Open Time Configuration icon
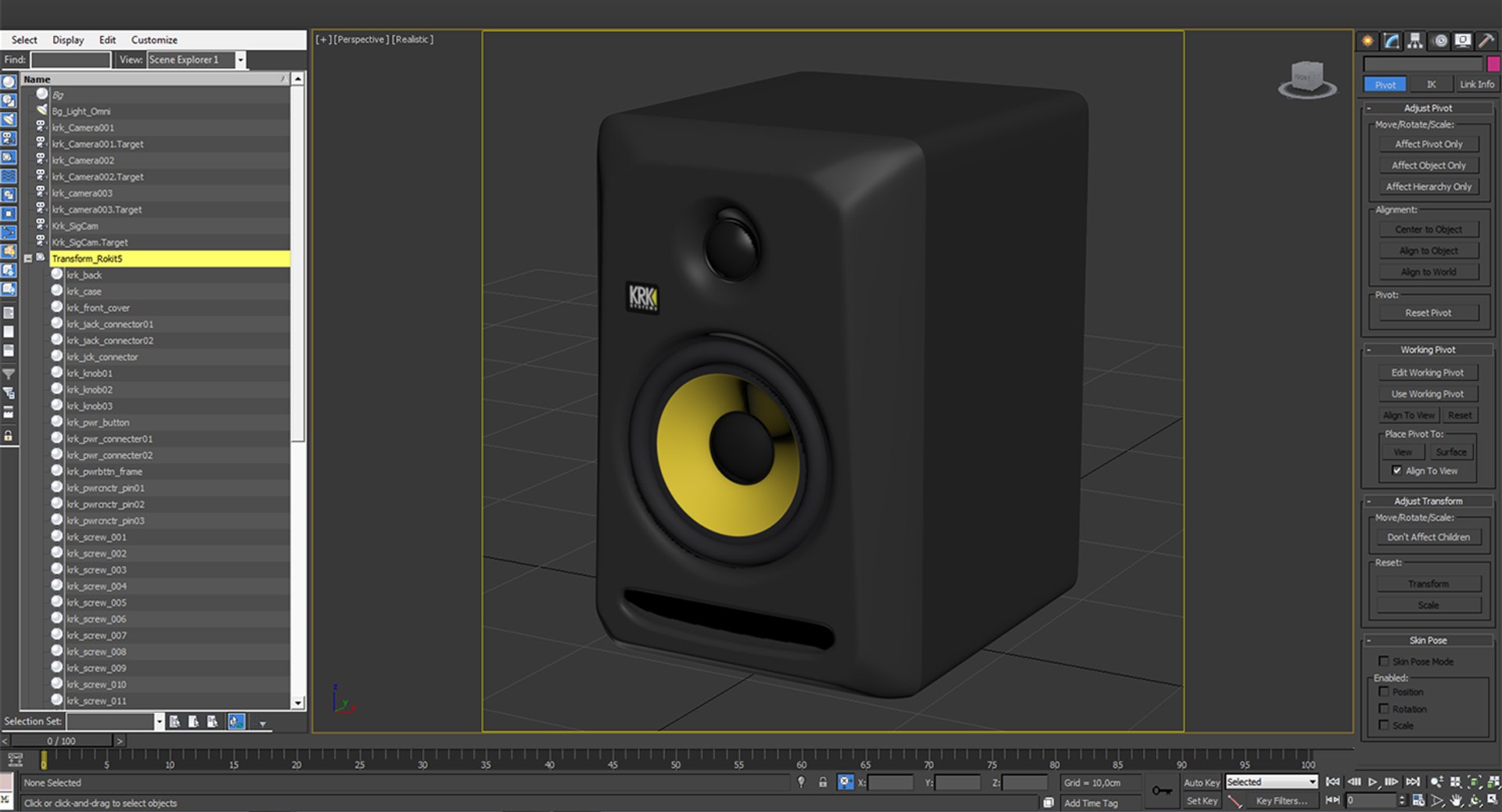This screenshot has width=1502, height=812. point(1418,800)
